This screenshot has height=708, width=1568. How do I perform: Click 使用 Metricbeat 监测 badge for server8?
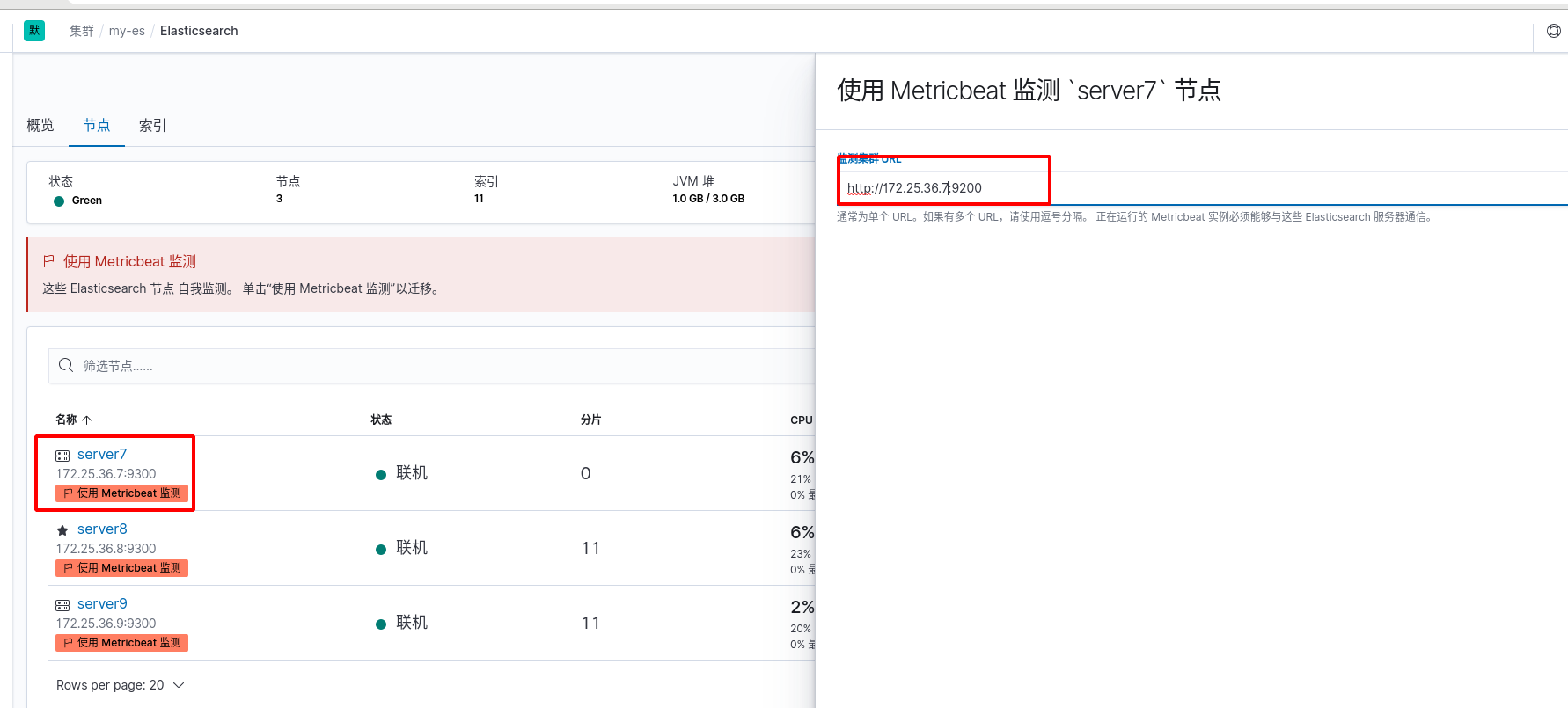point(121,568)
